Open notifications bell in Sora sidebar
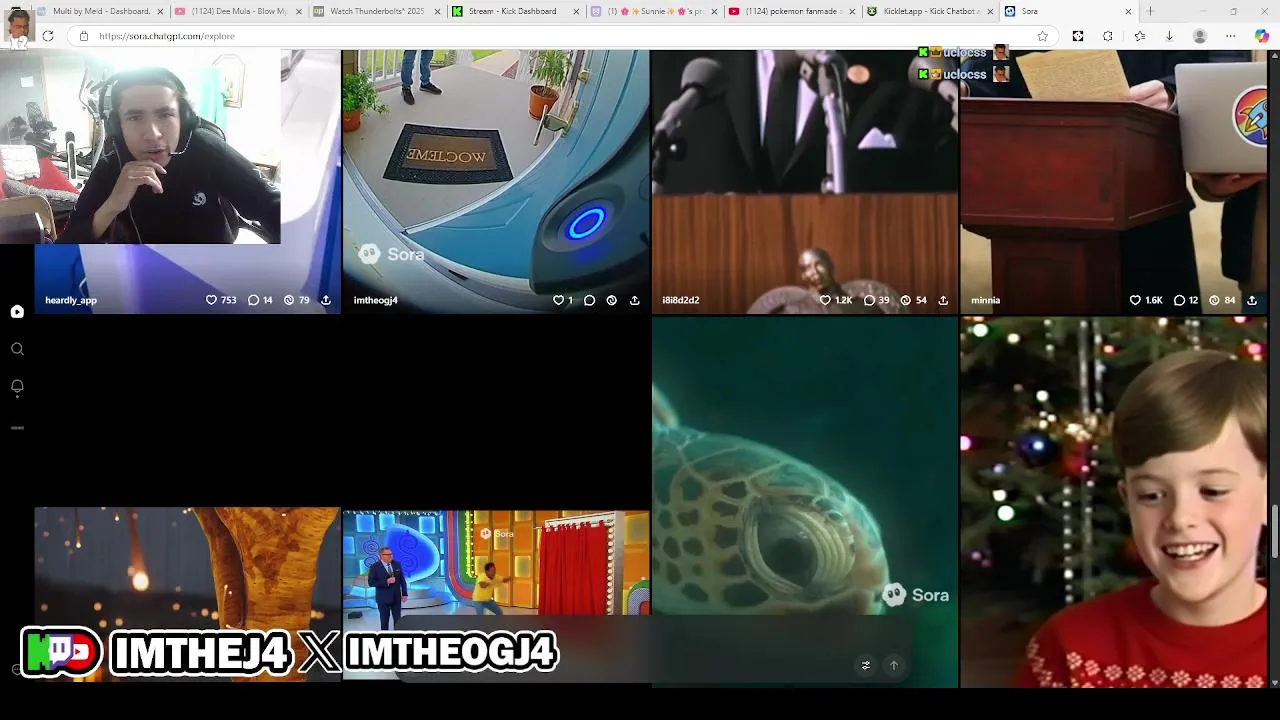This screenshot has width=1280, height=720. point(17,387)
